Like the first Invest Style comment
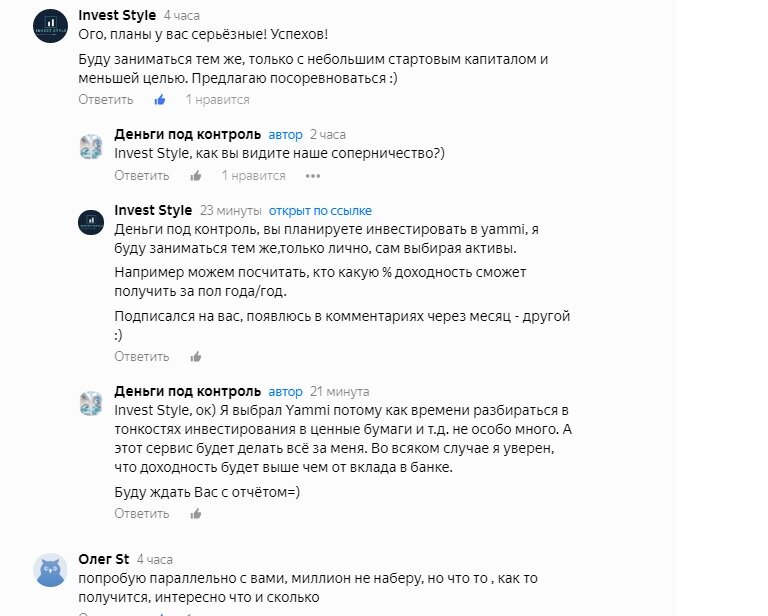This screenshot has height=616, width=768. point(160,100)
